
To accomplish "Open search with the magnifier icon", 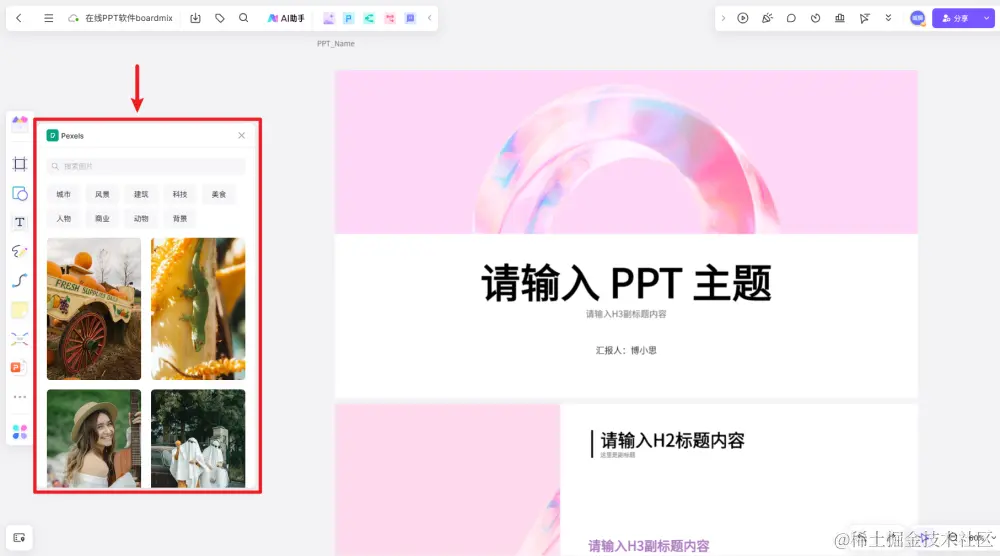I will click(244, 18).
